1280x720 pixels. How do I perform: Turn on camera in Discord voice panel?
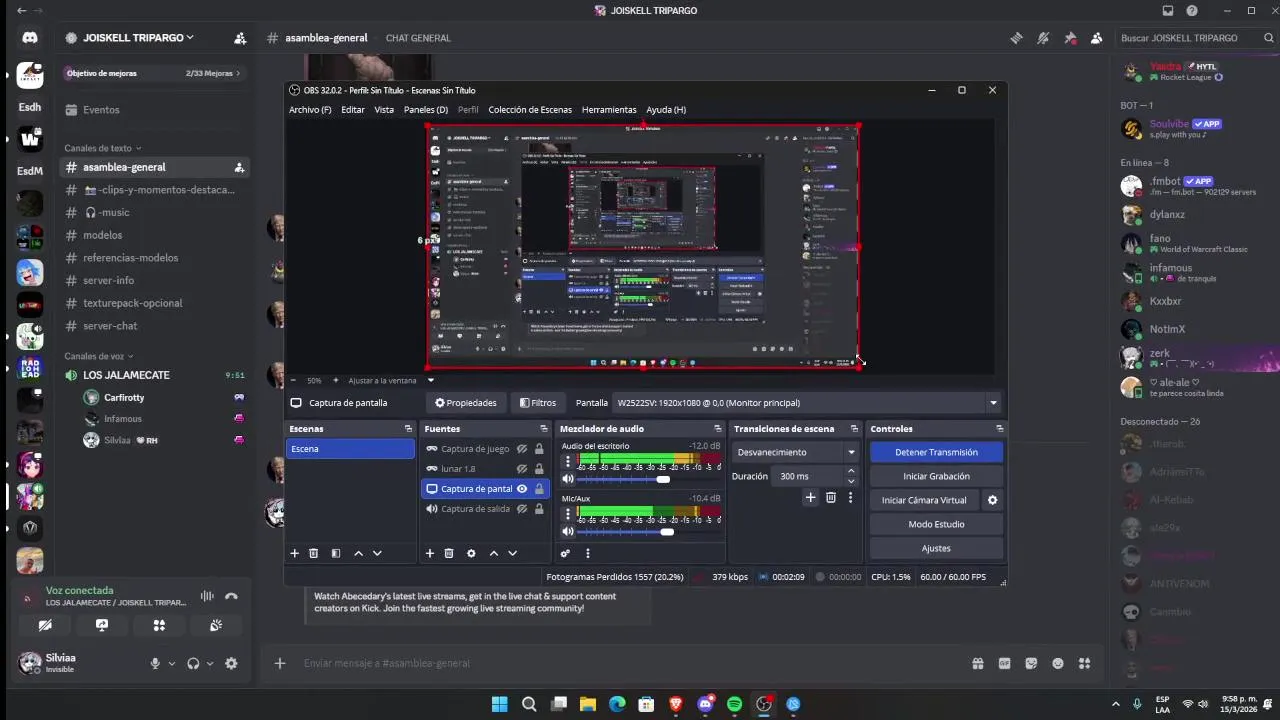(x=45, y=625)
